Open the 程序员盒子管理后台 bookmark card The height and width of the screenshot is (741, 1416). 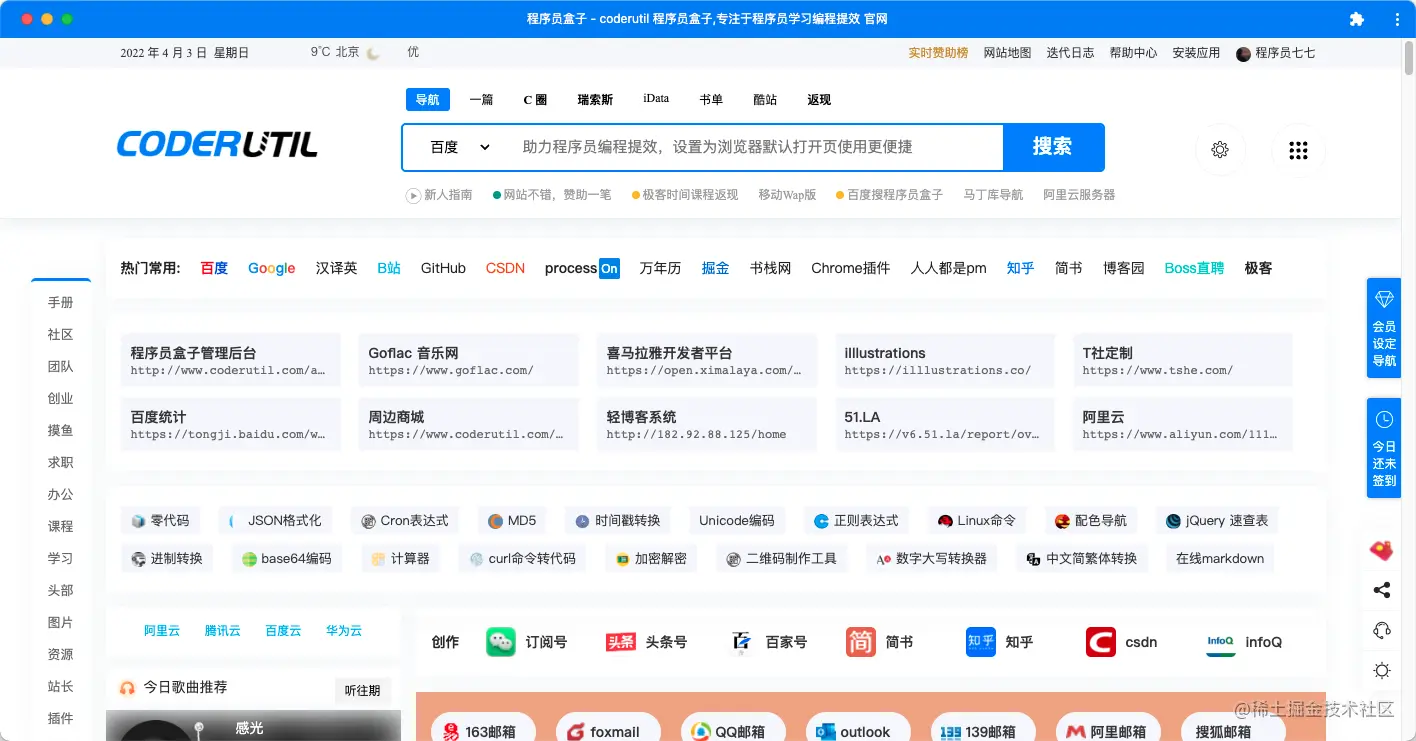point(231,360)
